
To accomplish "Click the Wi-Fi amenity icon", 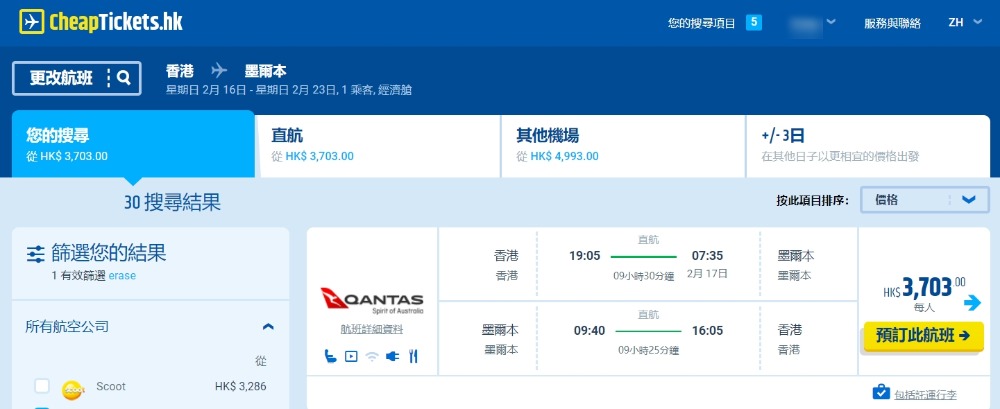I will coord(372,355).
